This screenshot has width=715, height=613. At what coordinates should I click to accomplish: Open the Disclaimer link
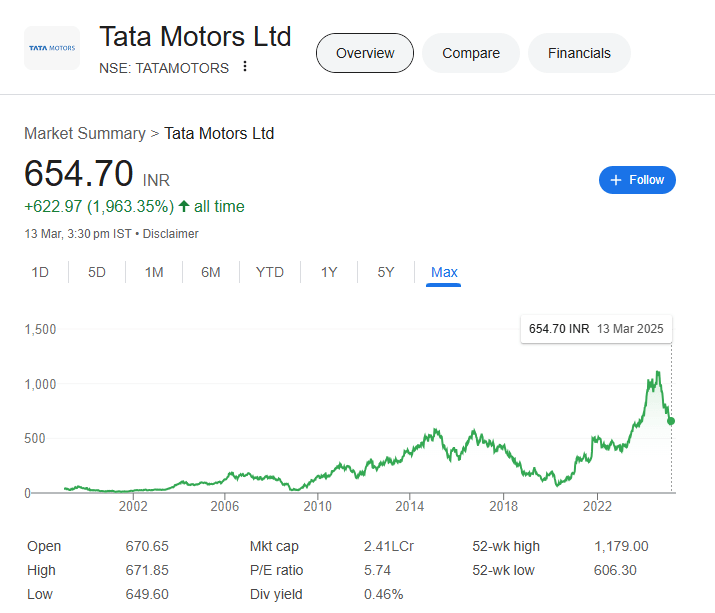tap(171, 234)
